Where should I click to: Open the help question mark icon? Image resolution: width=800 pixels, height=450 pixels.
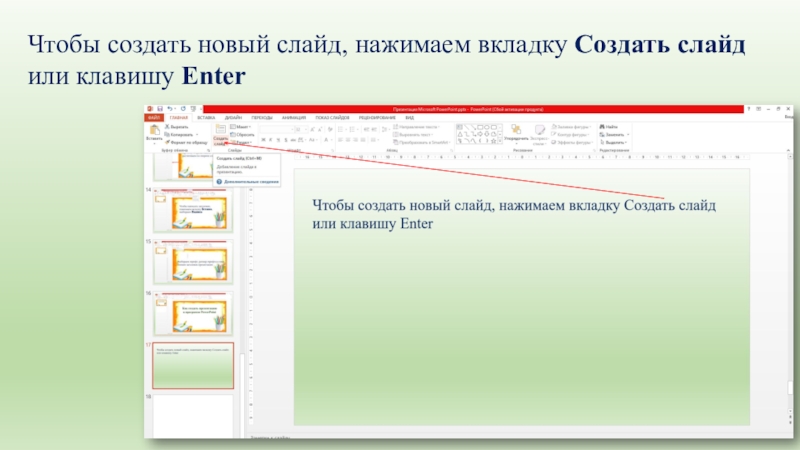click(x=748, y=109)
